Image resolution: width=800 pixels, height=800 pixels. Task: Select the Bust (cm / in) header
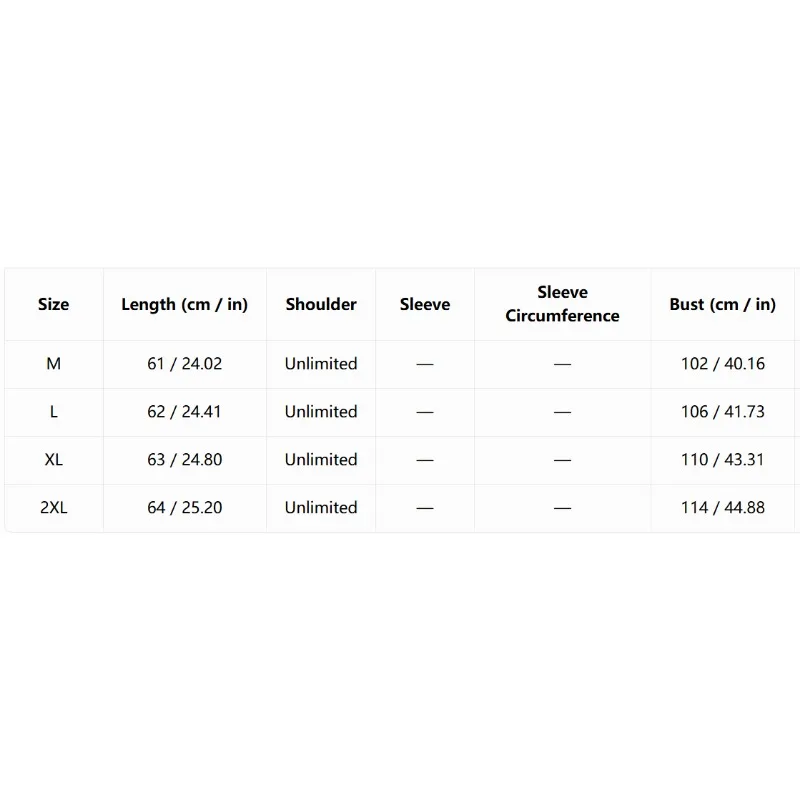pos(722,305)
